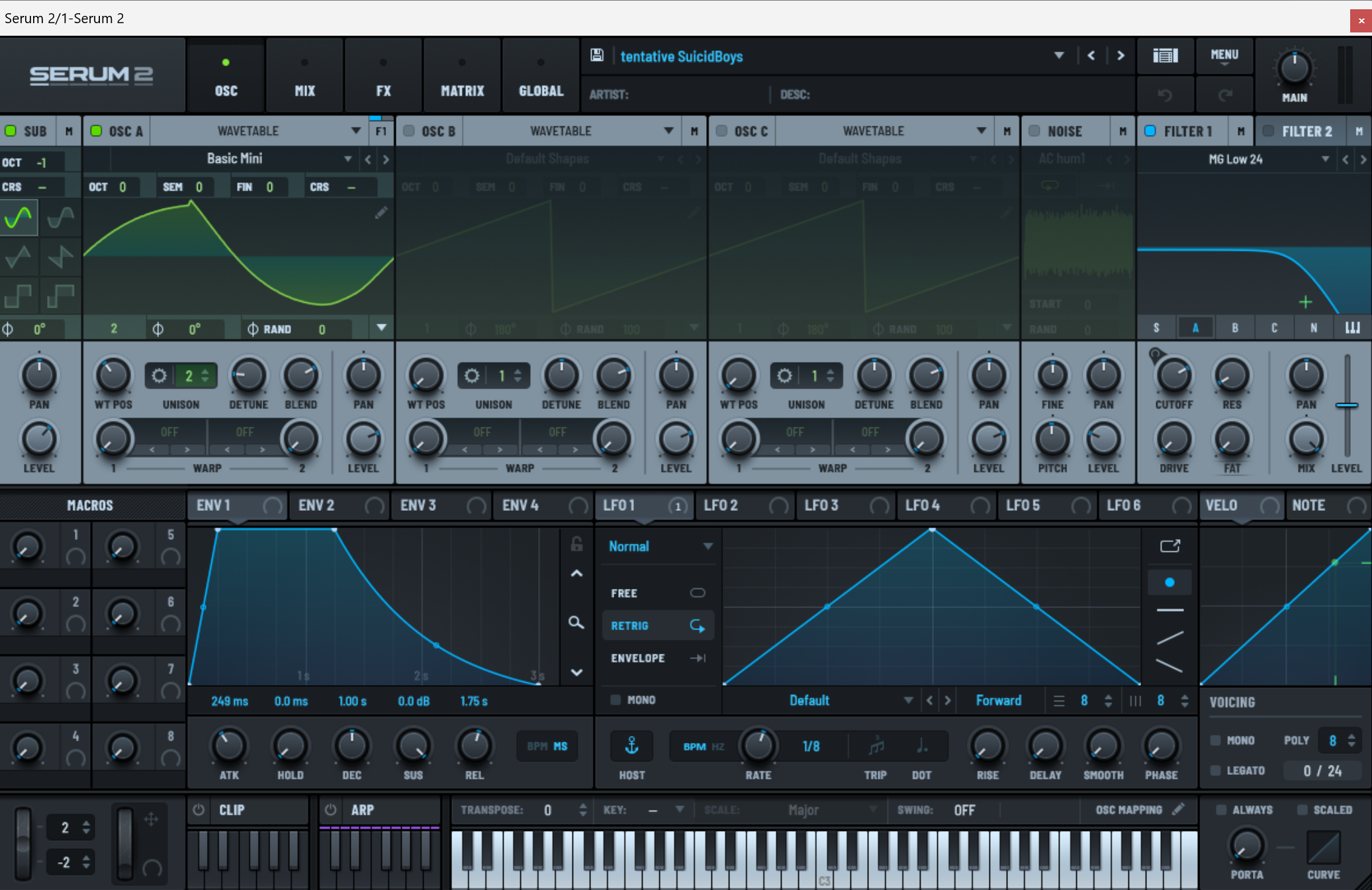
Task: Enable the LEGATO checkbox in Voicing
Action: click(1216, 770)
